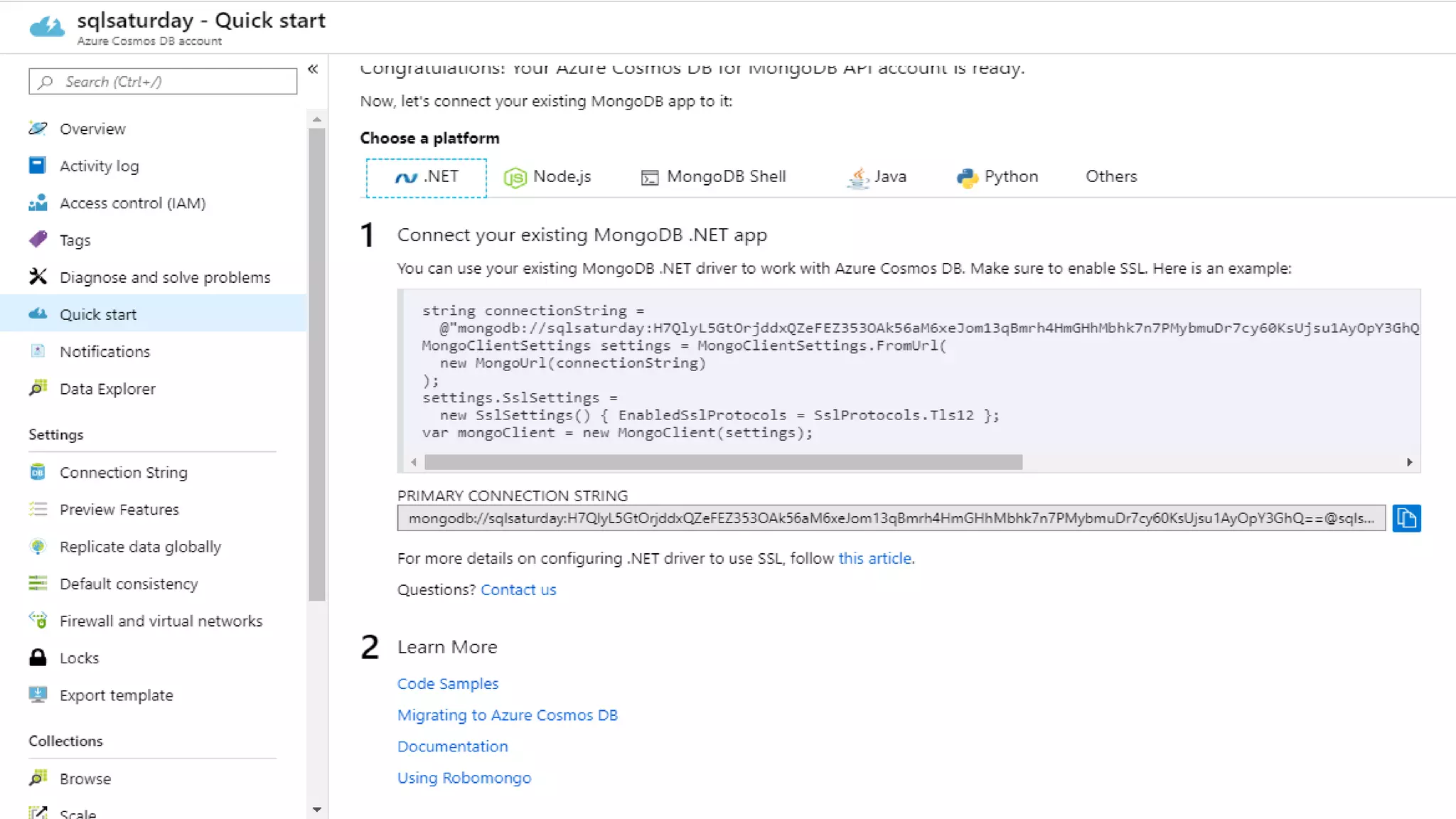Collapse the sidebar with the double chevron
Image resolution: width=1456 pixels, height=819 pixels.
coord(313,69)
